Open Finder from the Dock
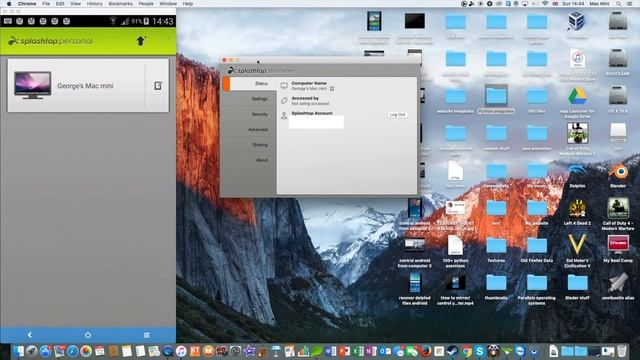This screenshot has width=640, height=360. click(x=19, y=351)
